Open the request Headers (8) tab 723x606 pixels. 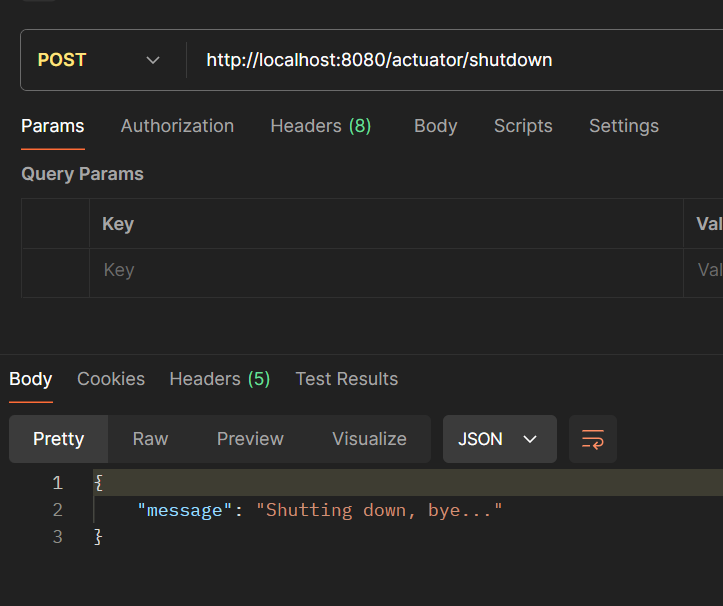click(x=320, y=126)
